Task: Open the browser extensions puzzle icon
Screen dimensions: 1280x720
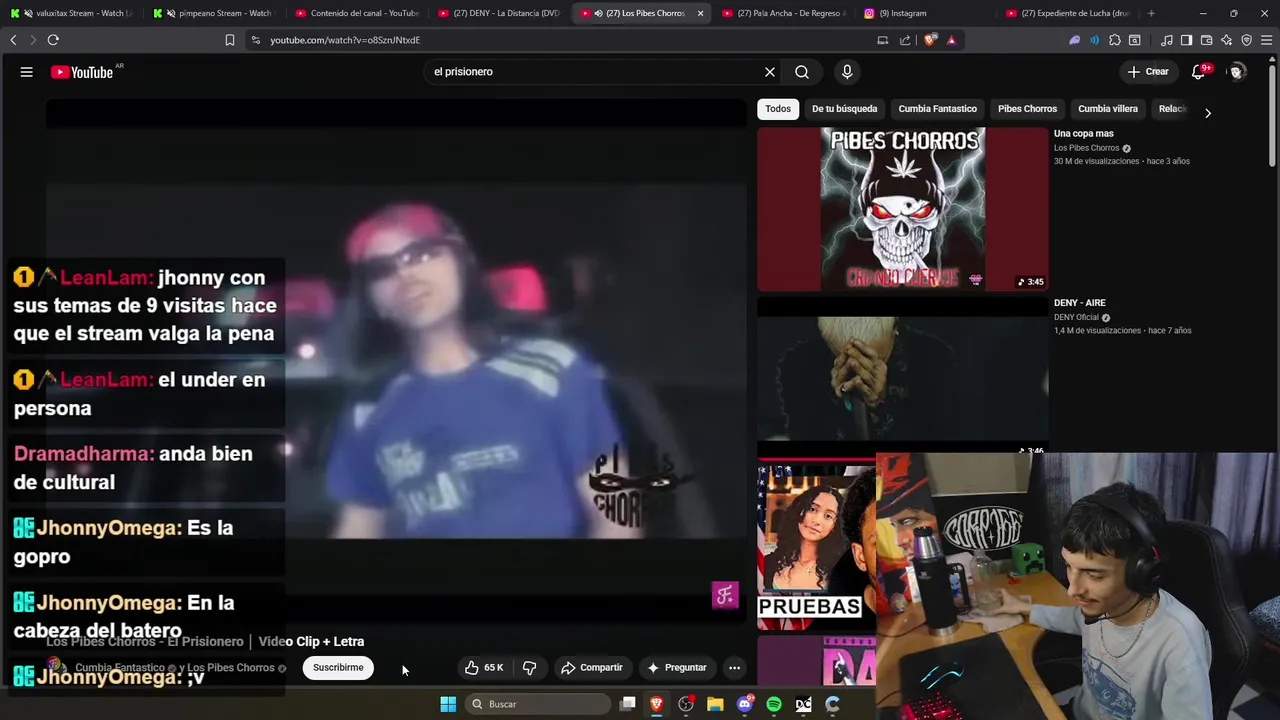Action: 1115,40
